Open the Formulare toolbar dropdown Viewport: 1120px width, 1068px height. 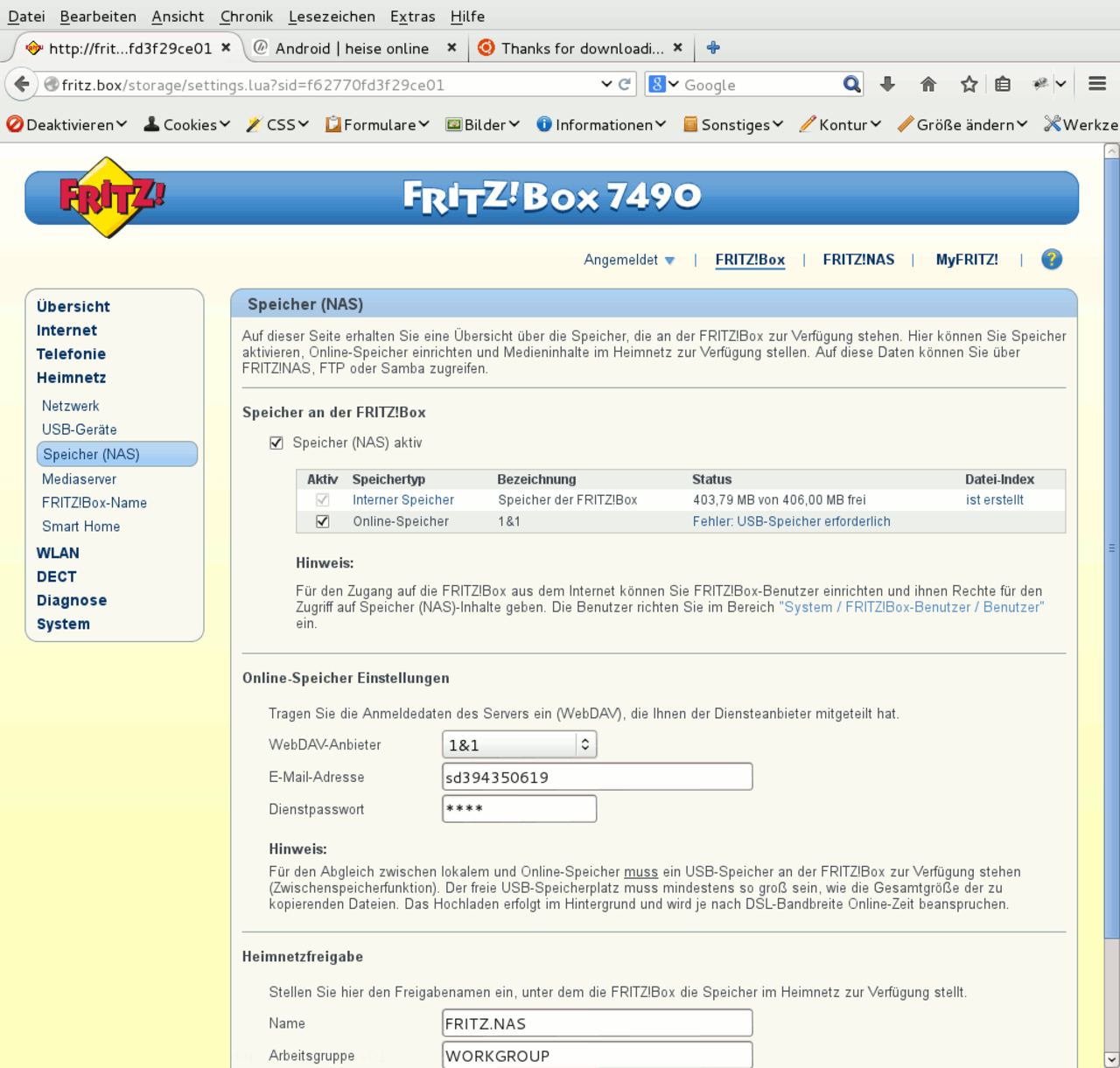pos(377,124)
